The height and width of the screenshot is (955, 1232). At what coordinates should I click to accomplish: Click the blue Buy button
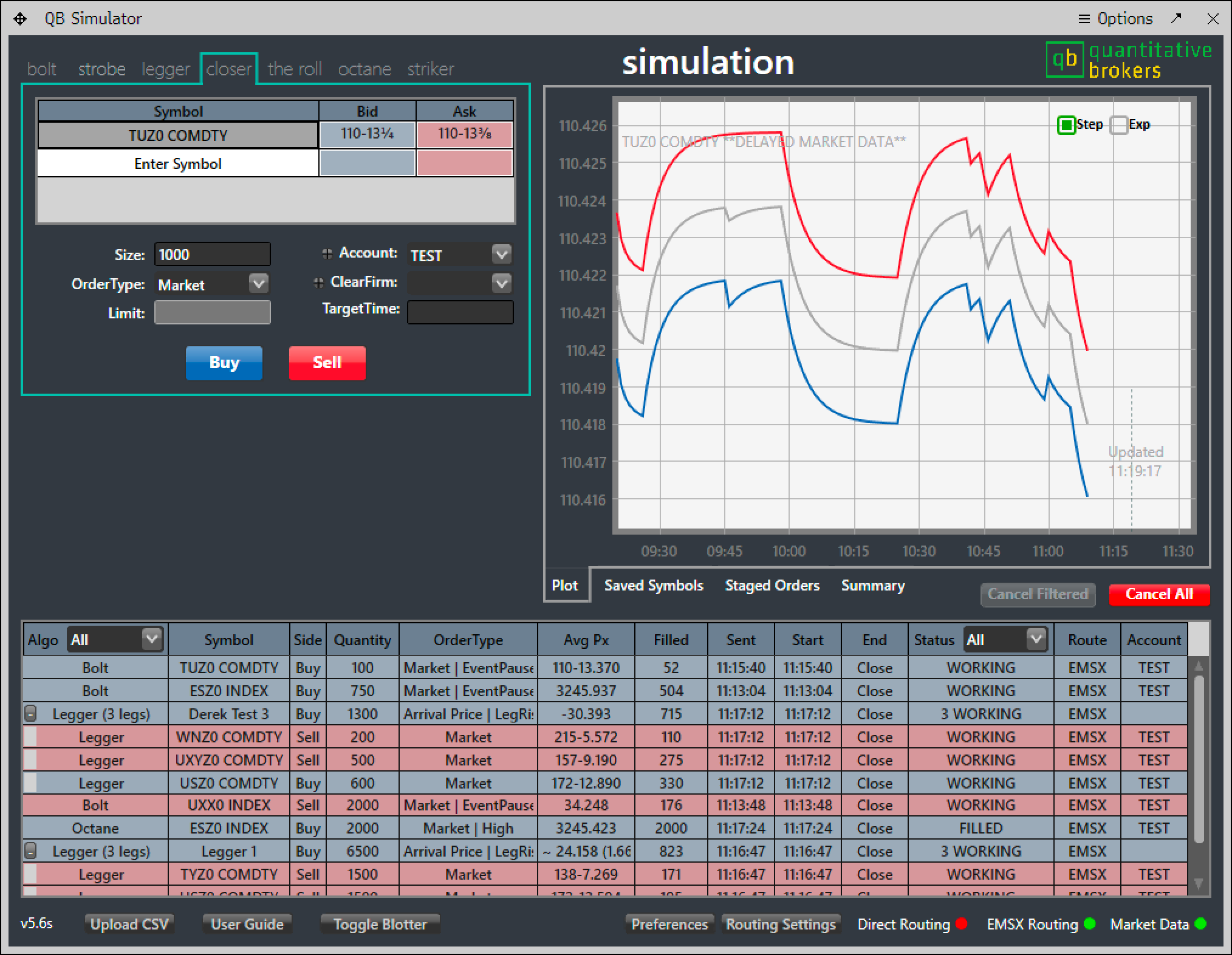(x=224, y=363)
